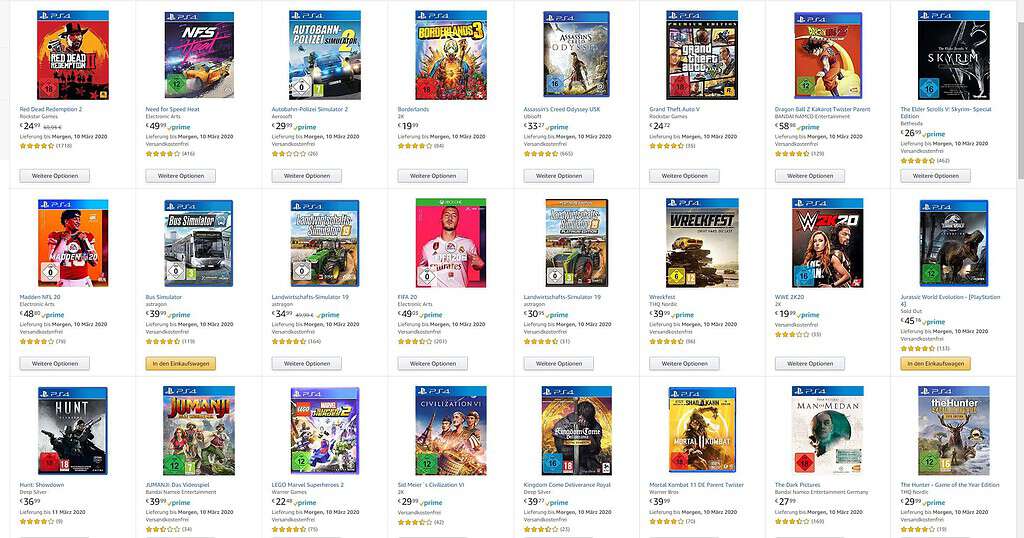1024x538 pixels.
Task: Add Bus Simulator to cart with In den Einkaufswagen
Action: (x=180, y=364)
